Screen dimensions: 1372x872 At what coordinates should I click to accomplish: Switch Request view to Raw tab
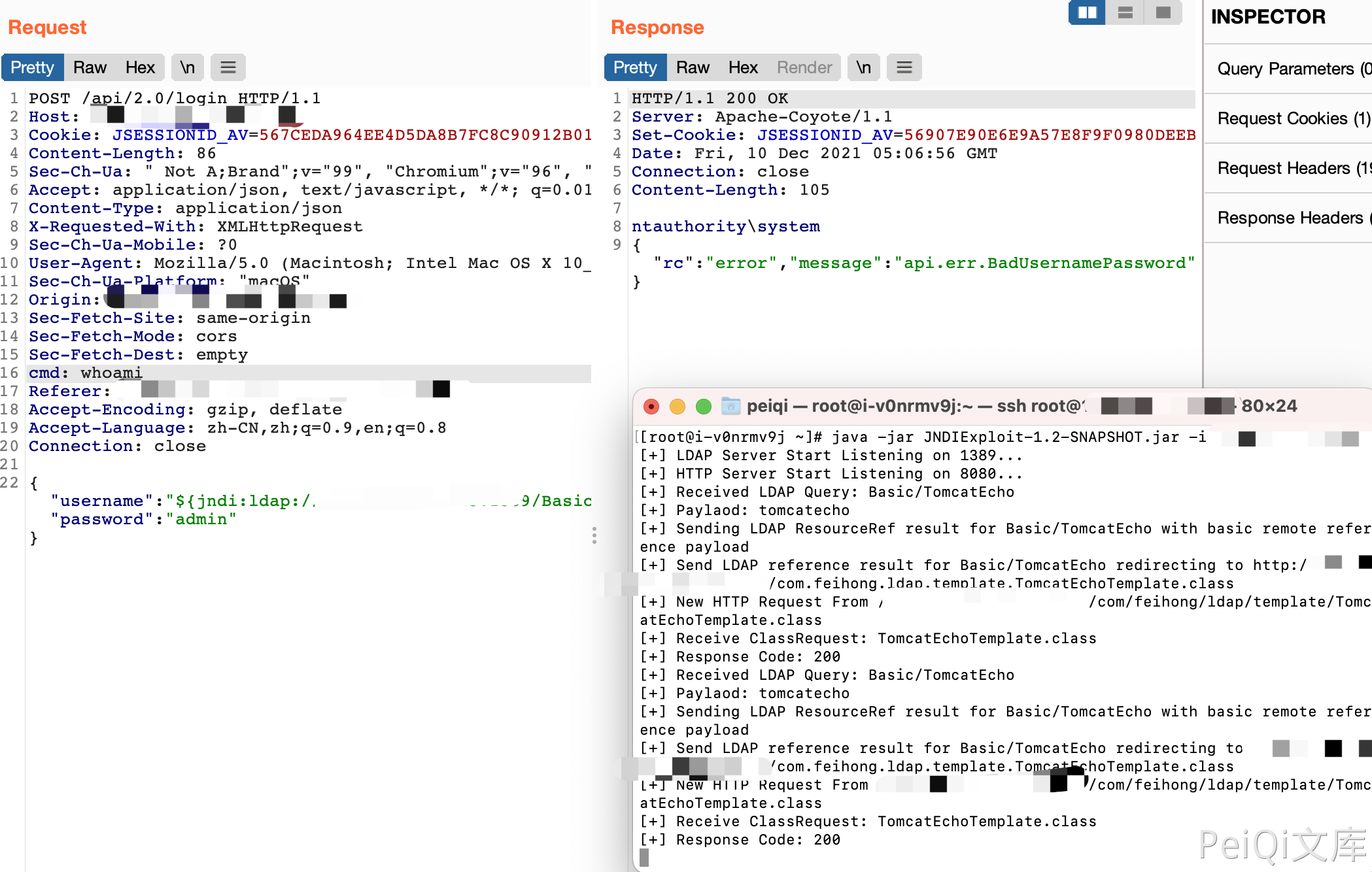click(90, 67)
